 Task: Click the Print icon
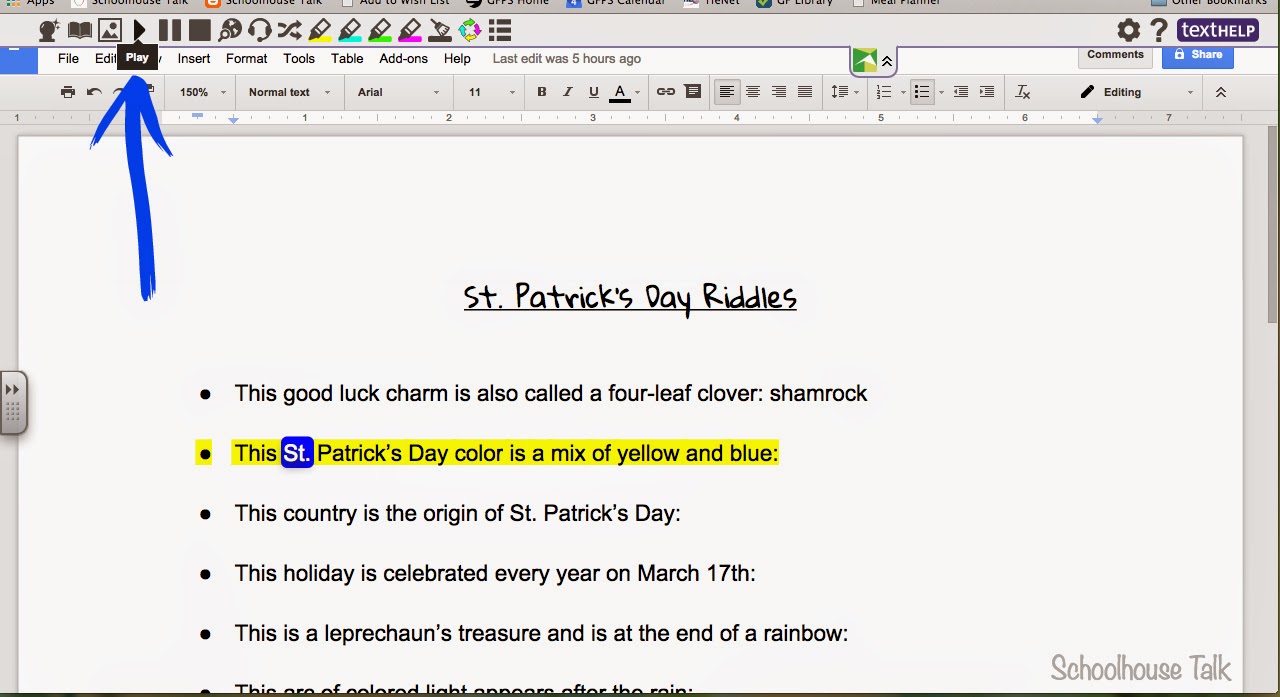tap(68, 92)
